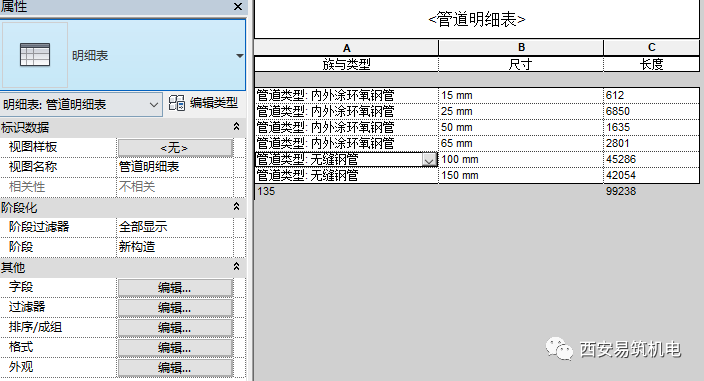Click the 50 mm size cell
The height and width of the screenshot is (381, 704).
521,127
